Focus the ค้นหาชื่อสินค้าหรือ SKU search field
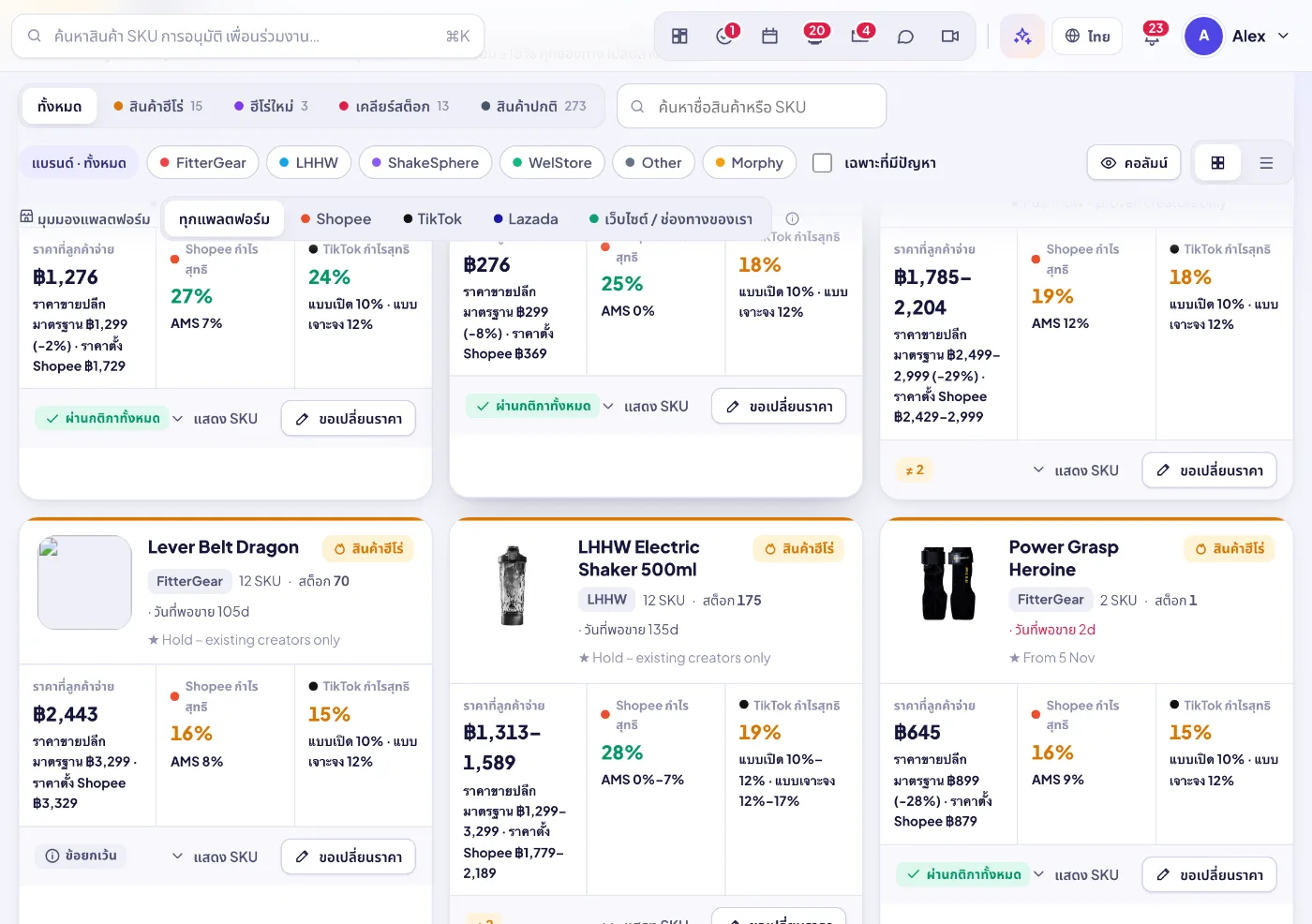Screen dimensions: 1312x924 click(x=752, y=107)
